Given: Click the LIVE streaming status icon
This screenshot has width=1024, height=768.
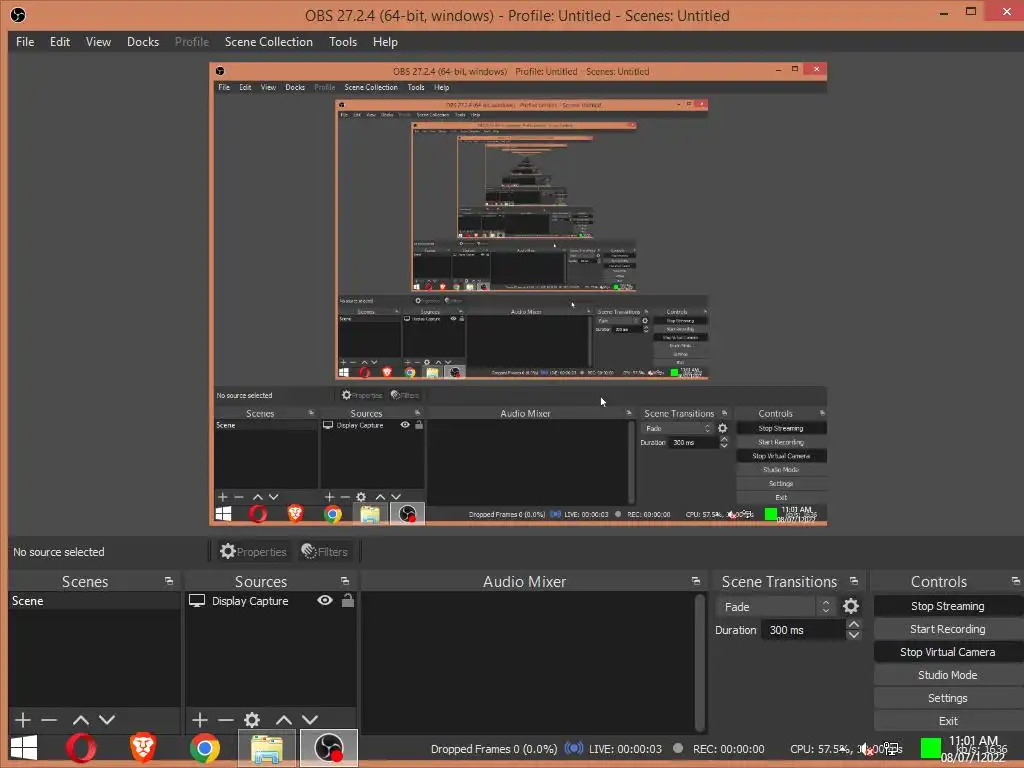Looking at the screenshot, I should (573, 748).
